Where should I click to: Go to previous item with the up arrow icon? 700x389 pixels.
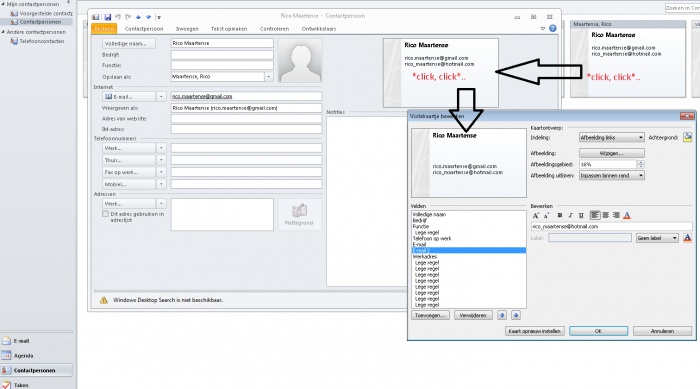(138, 17)
